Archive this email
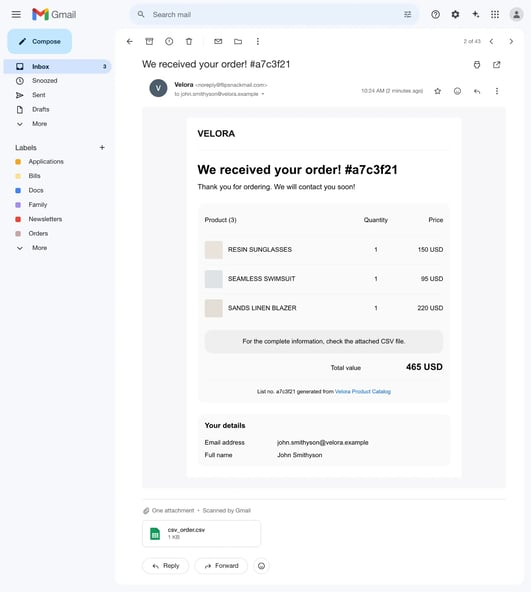The width and height of the screenshot is (531, 592). (150, 42)
